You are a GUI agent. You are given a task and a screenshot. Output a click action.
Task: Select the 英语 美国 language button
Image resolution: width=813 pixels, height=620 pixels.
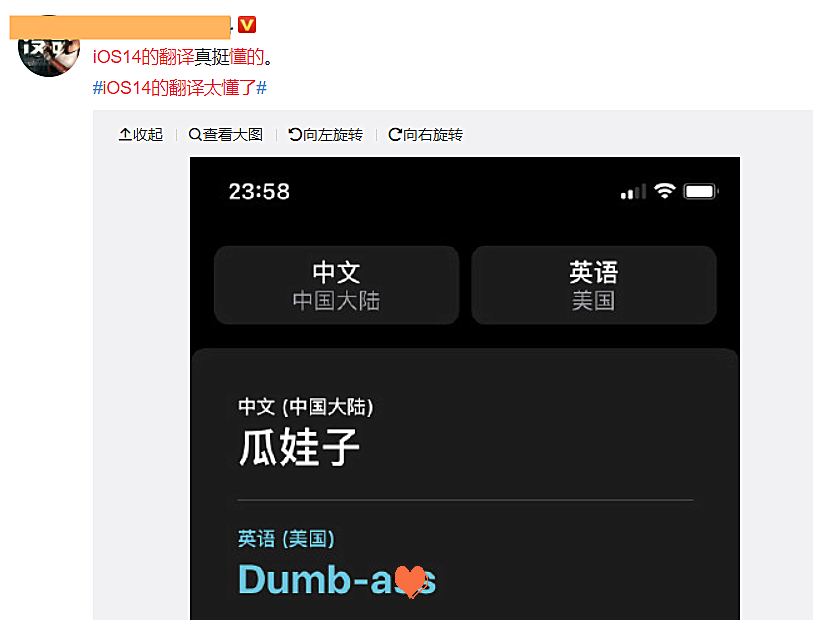pos(594,285)
